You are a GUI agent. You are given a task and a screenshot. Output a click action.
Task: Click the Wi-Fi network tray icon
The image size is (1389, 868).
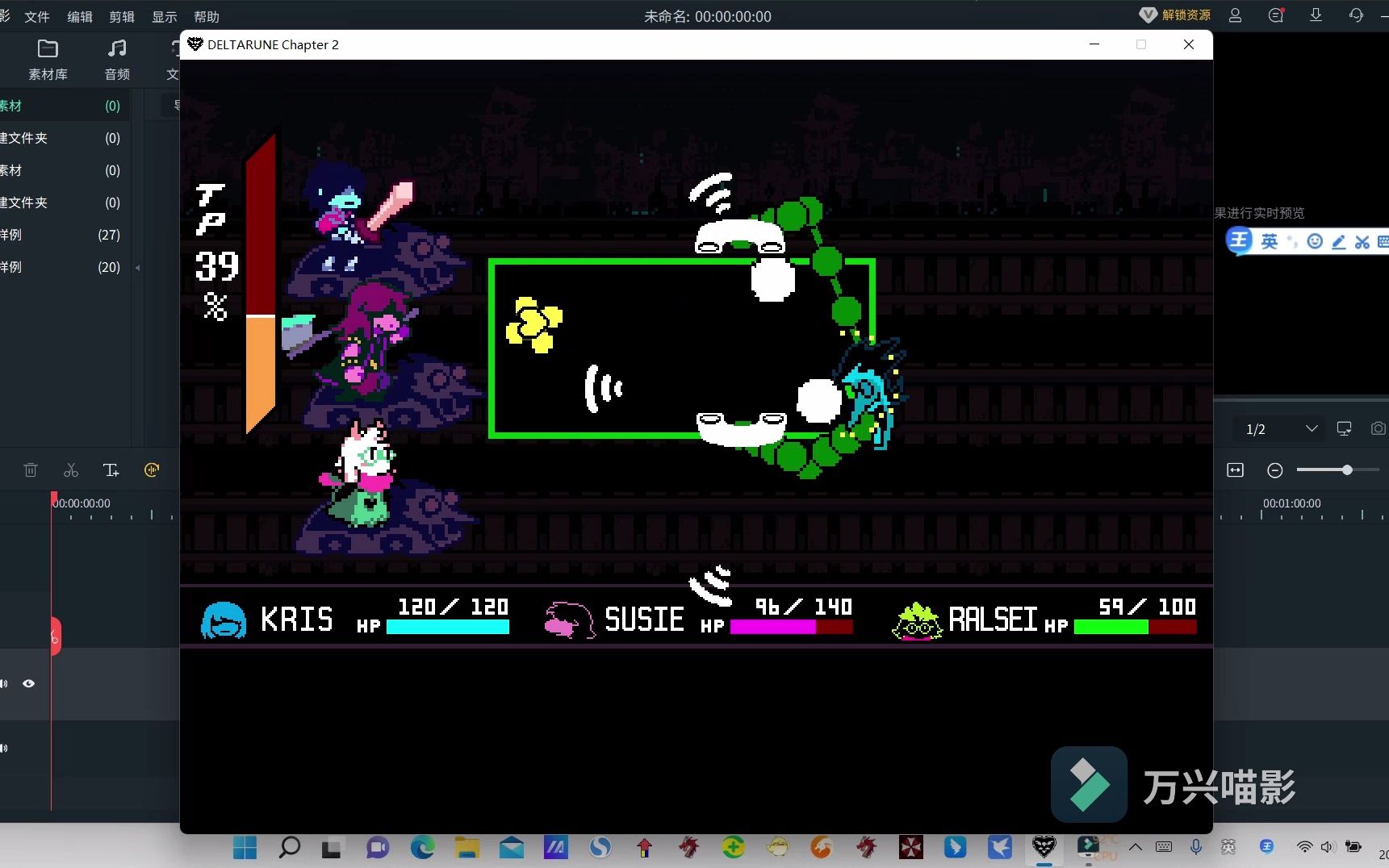pos(1304,847)
